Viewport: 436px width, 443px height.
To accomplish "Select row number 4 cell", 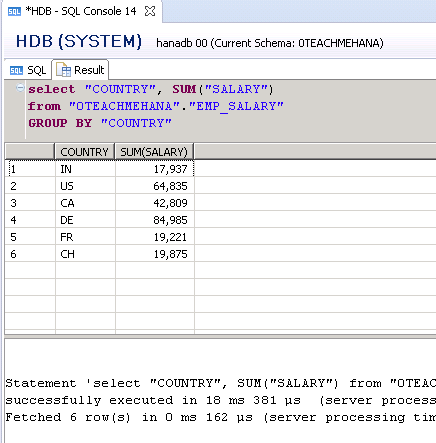I will [x=30, y=220].
